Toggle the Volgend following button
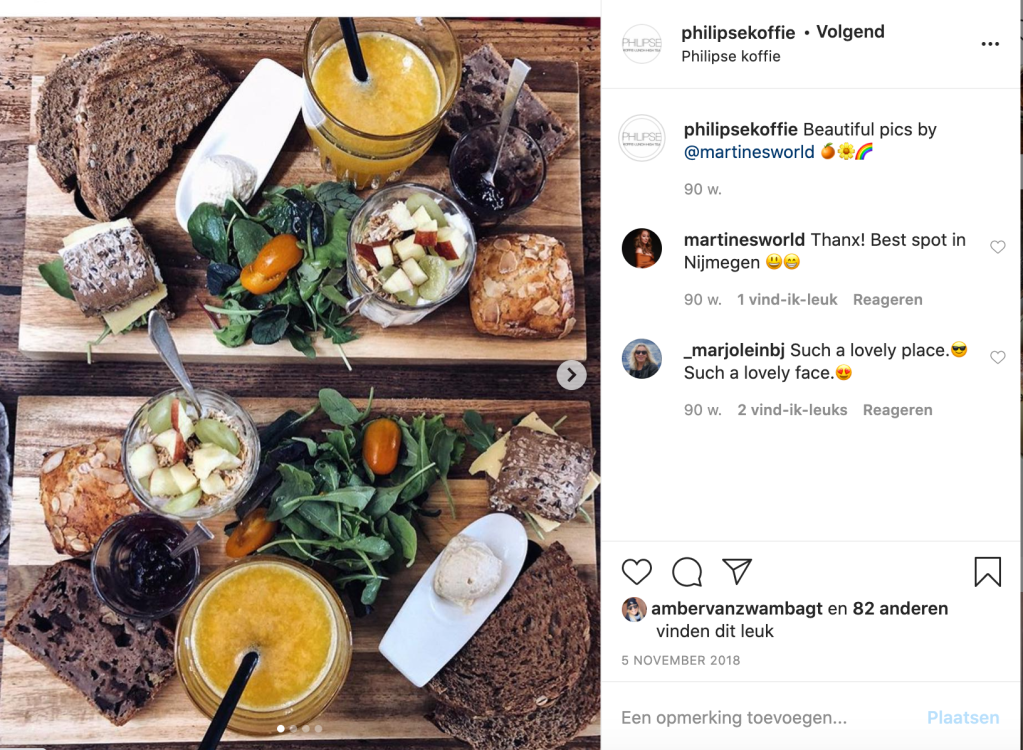The width and height of the screenshot is (1023, 750). point(850,32)
